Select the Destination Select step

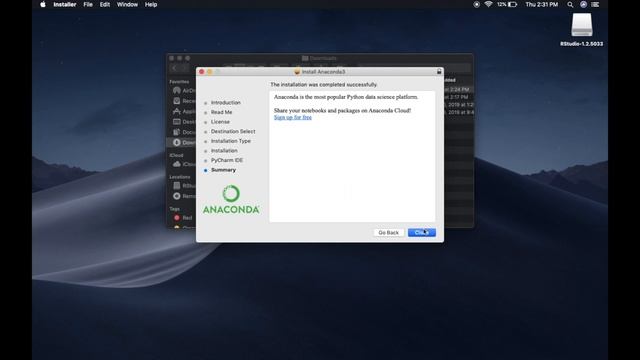click(233, 131)
